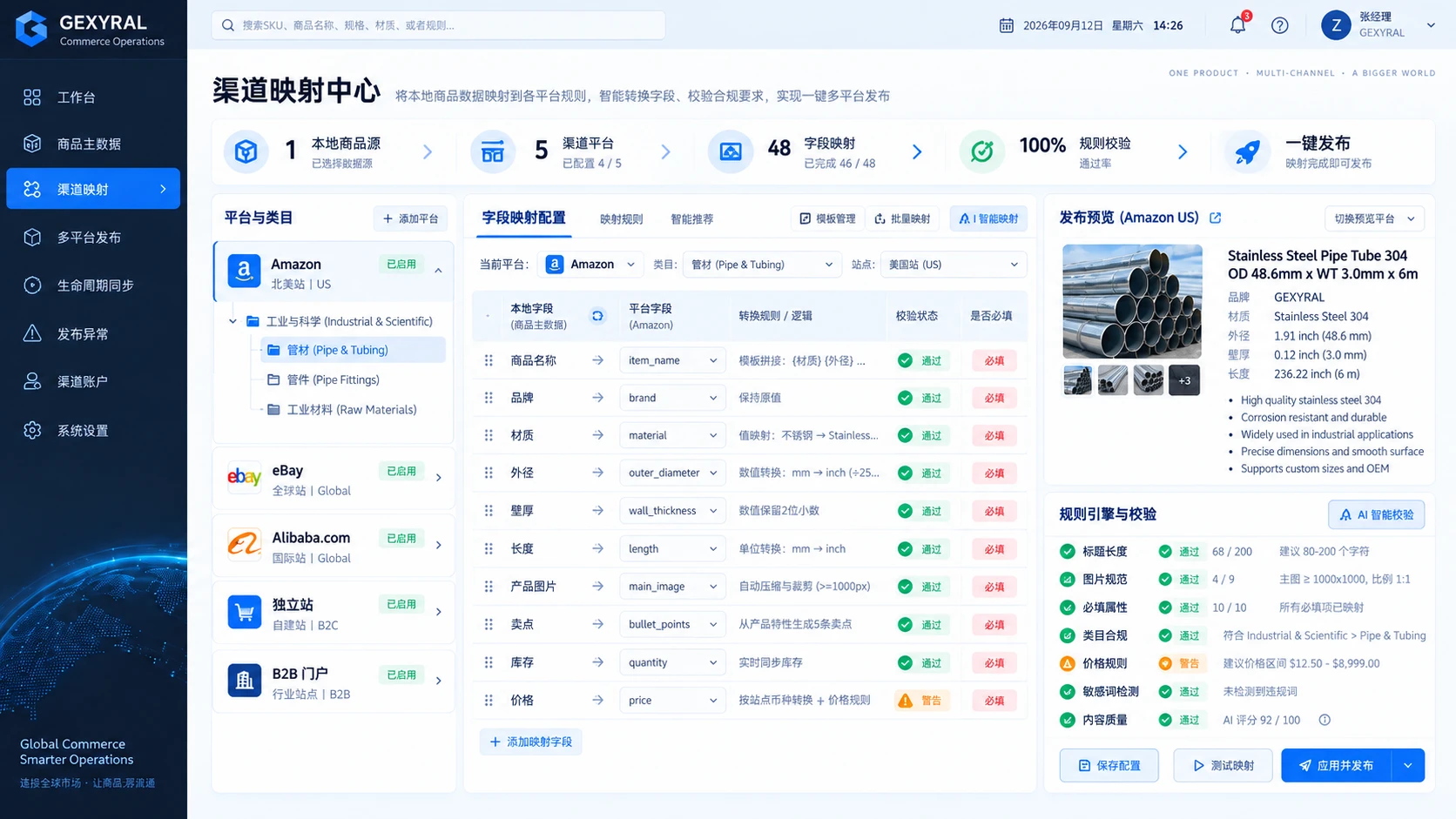Collapse the 工业与科学 tree node

pos(233,321)
